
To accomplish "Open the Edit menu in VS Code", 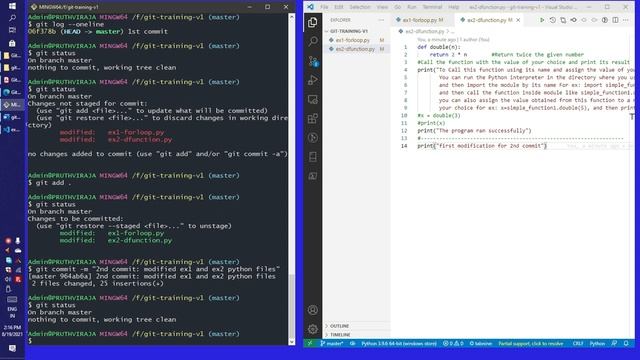I will pyautogui.click(x=339, y=7).
